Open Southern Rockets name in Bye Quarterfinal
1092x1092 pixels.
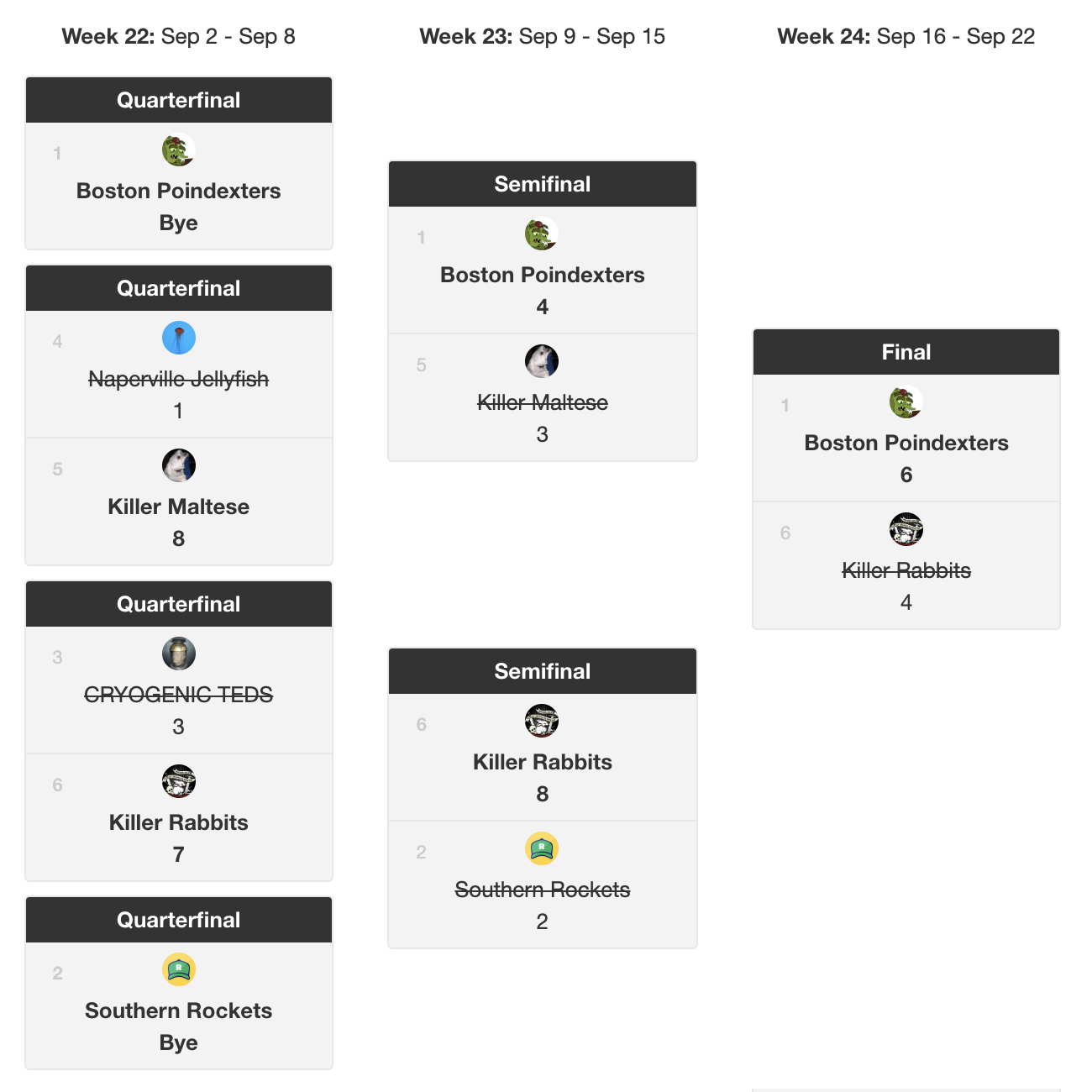179,1011
